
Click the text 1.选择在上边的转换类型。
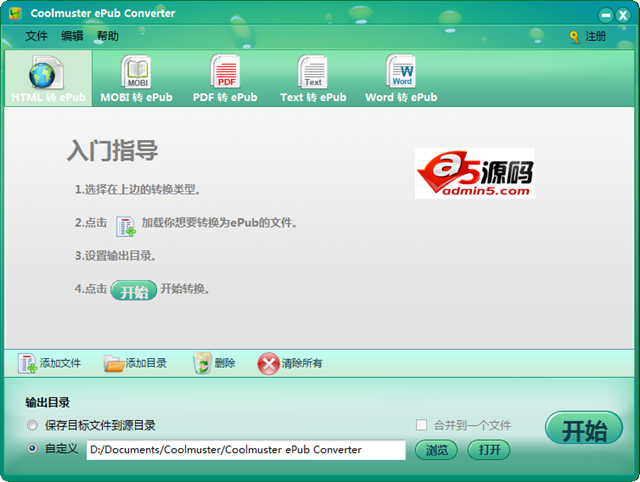coord(137,189)
